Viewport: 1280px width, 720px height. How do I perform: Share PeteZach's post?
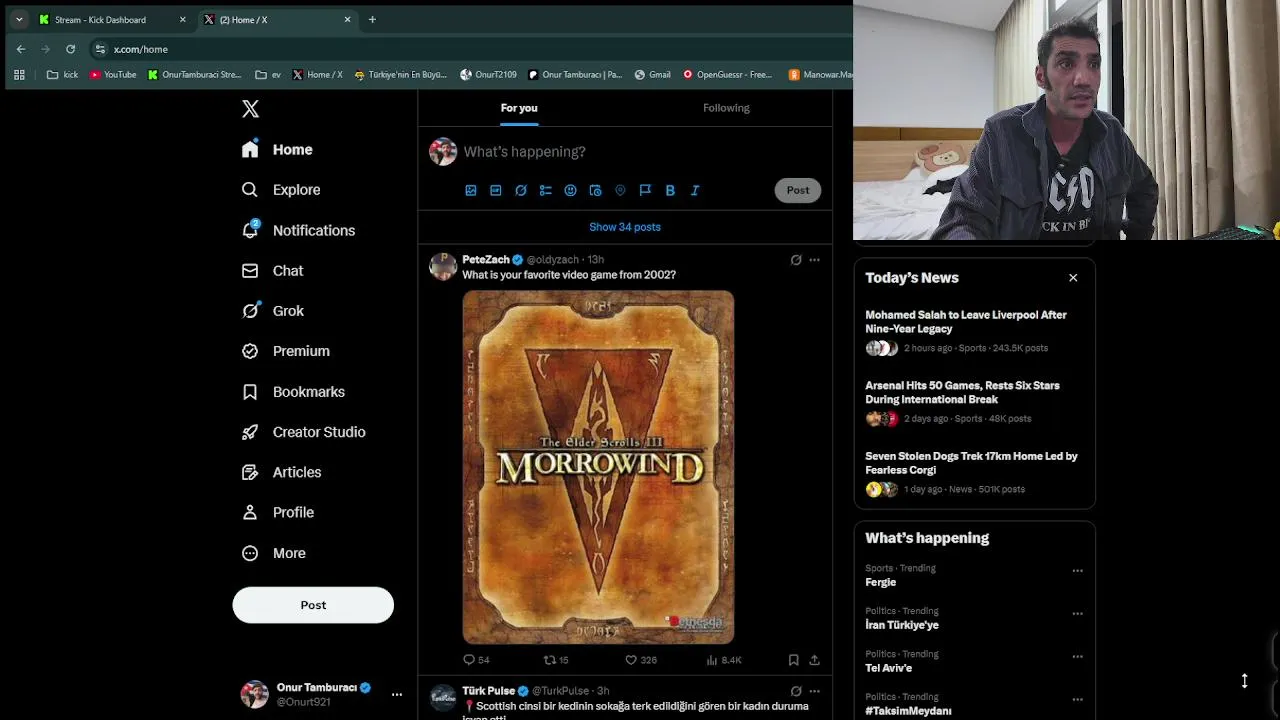coord(814,660)
